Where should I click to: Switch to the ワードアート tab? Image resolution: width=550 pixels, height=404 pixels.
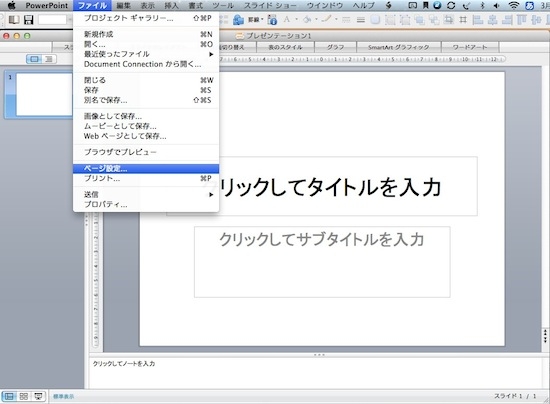[470, 47]
